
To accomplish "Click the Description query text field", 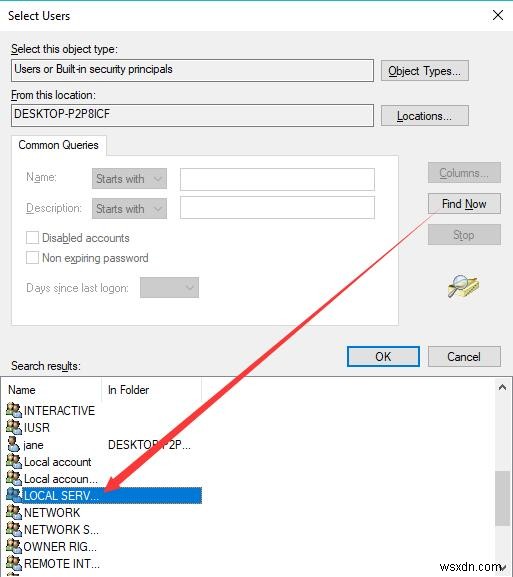I will 277,207.
